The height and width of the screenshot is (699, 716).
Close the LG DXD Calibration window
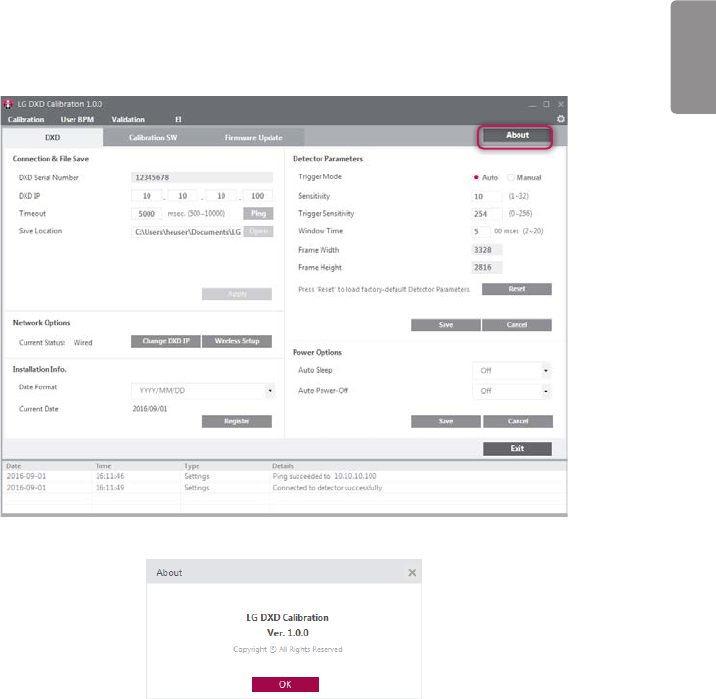click(x=561, y=104)
